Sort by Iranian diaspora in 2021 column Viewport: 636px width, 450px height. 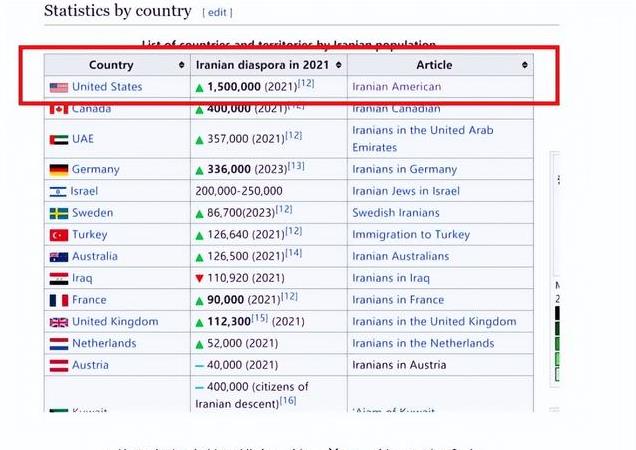pos(338,65)
